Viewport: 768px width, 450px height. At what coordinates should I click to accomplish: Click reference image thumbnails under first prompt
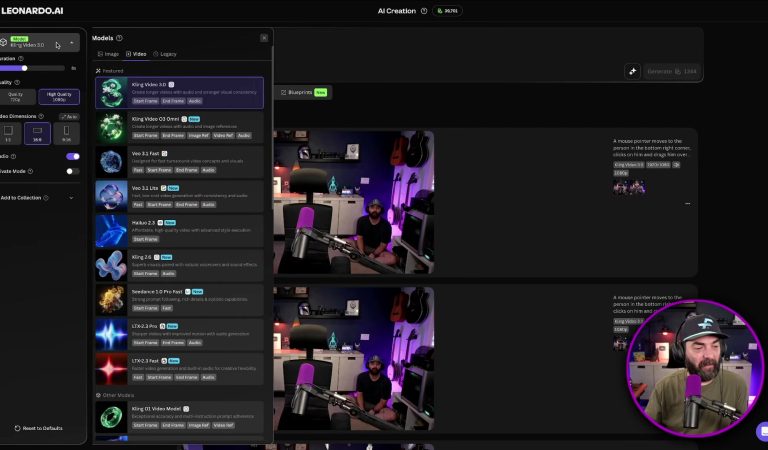pyautogui.click(x=629, y=187)
